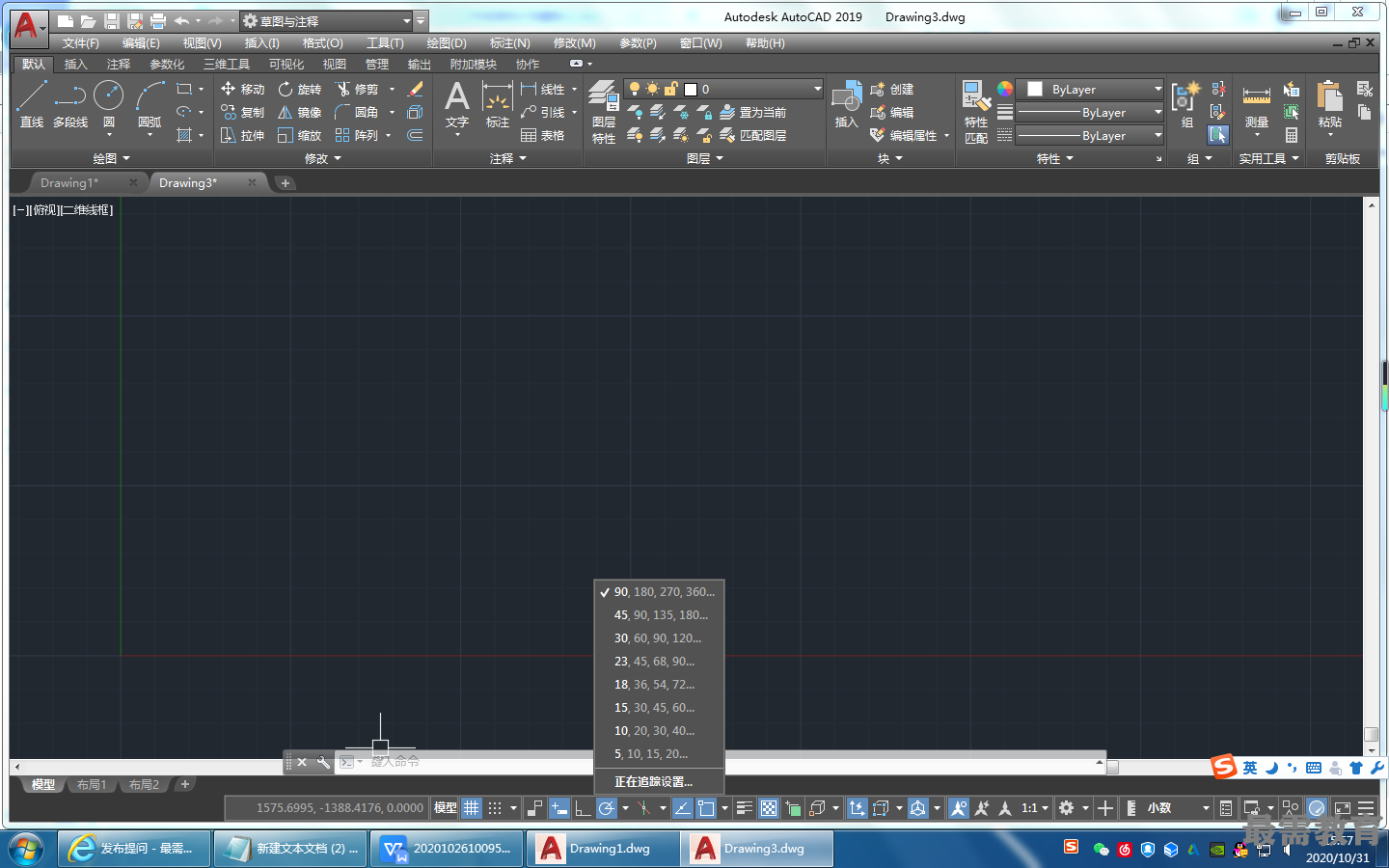Open the 格式(O) menu
This screenshot has width=1389, height=868.
click(x=323, y=43)
